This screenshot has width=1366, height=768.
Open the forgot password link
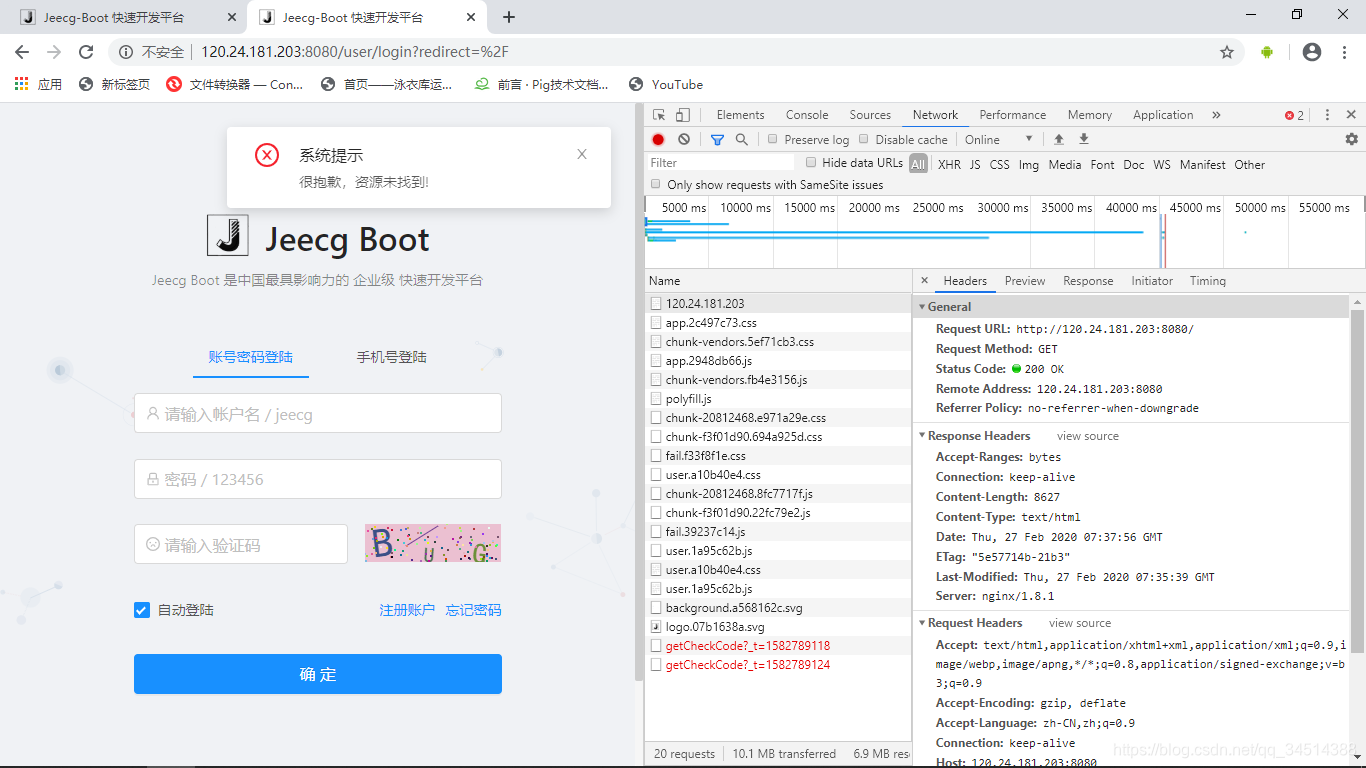(x=474, y=610)
